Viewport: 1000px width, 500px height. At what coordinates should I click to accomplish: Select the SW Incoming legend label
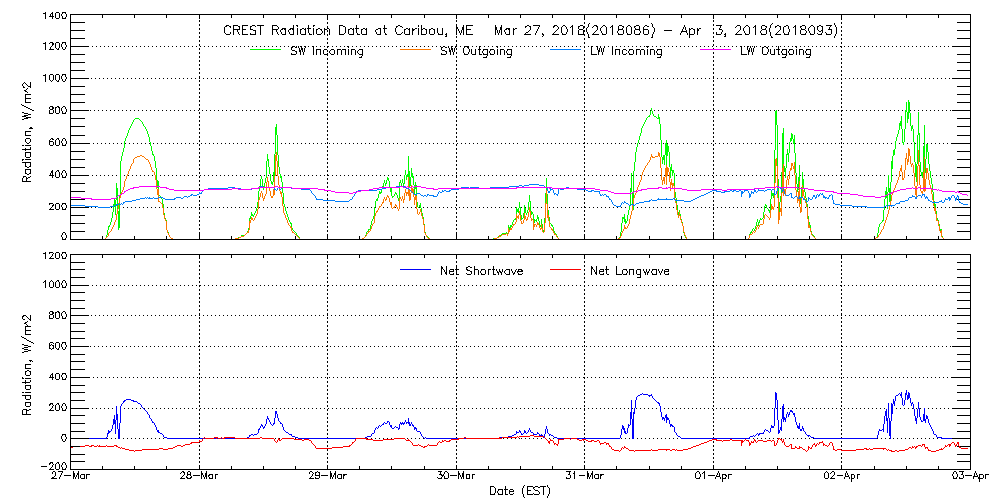pos(327,51)
